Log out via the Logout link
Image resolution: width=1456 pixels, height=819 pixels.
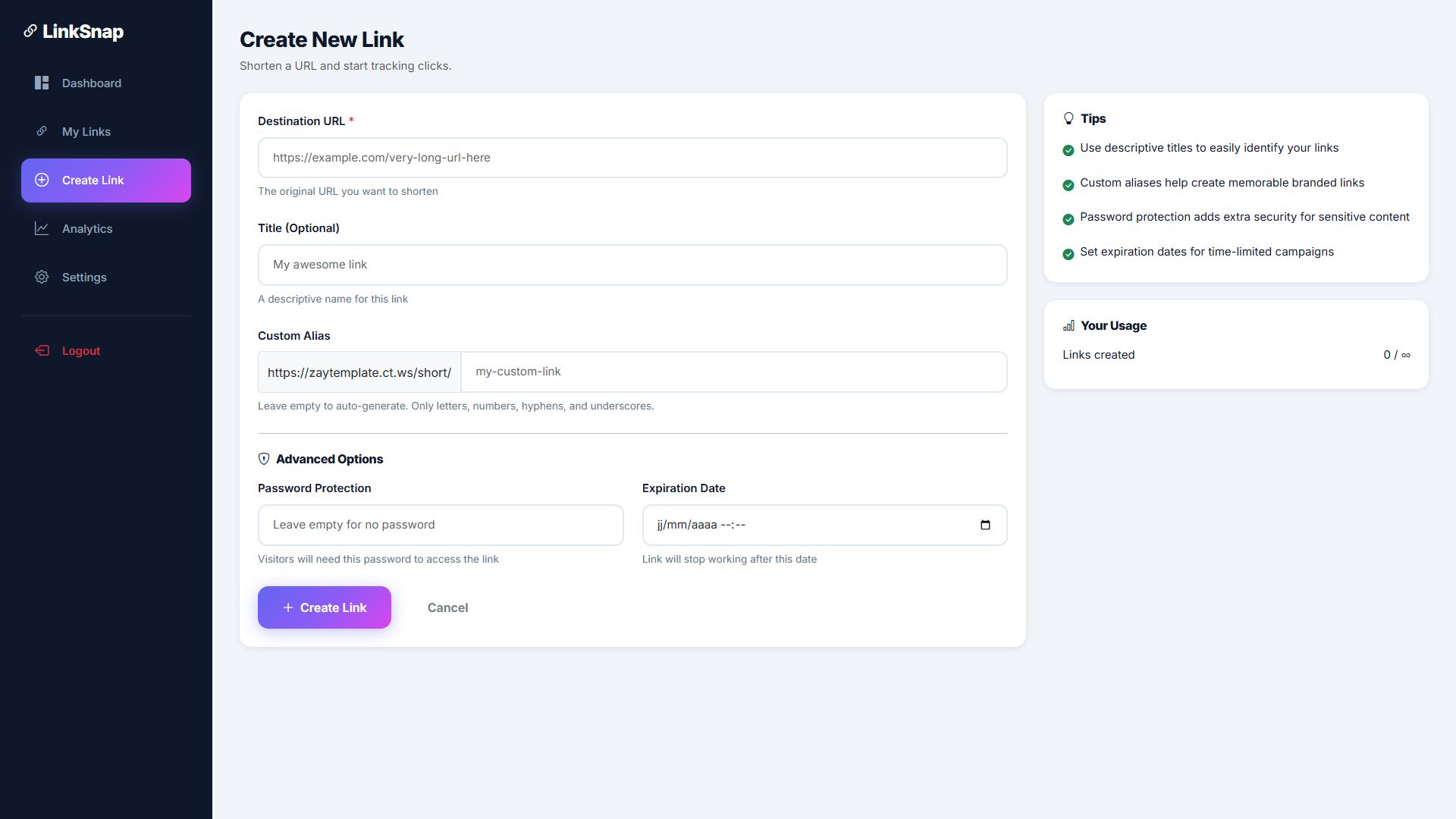(81, 351)
